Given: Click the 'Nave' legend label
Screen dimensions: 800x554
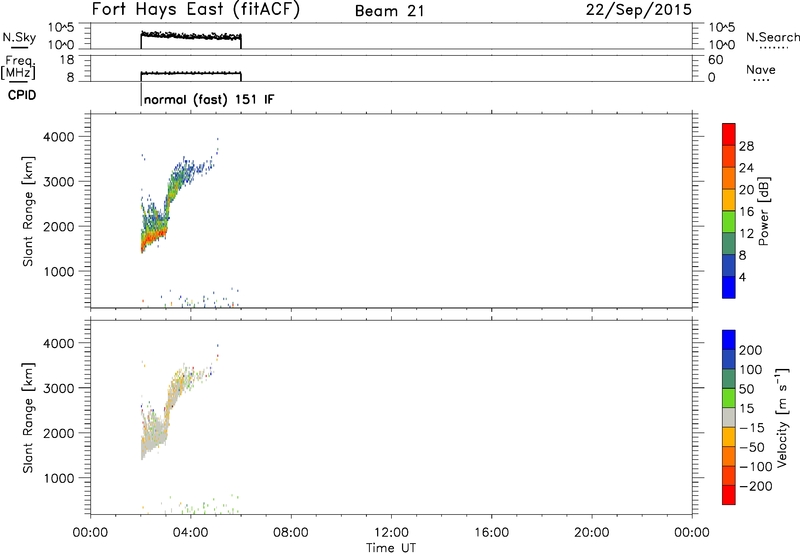Looking at the screenshot, I should tap(760, 69).
